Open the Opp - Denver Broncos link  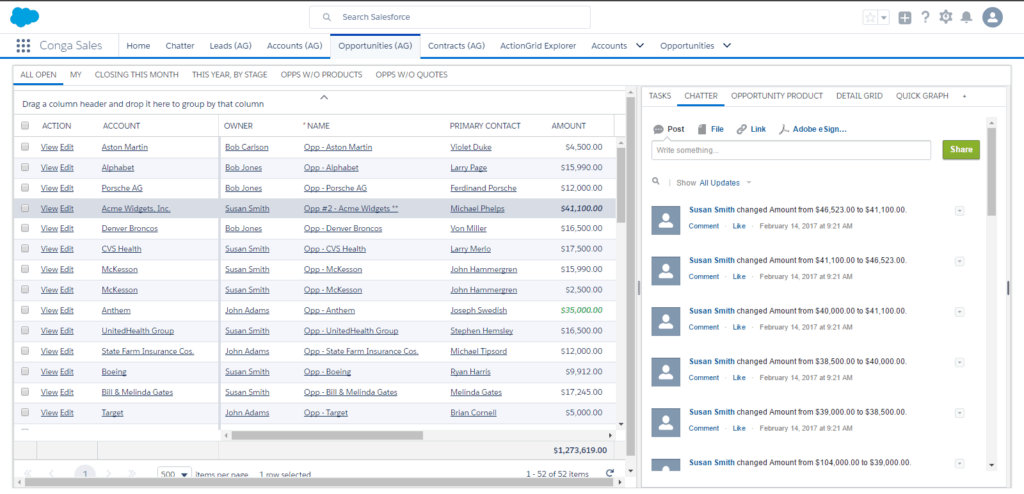click(343, 229)
